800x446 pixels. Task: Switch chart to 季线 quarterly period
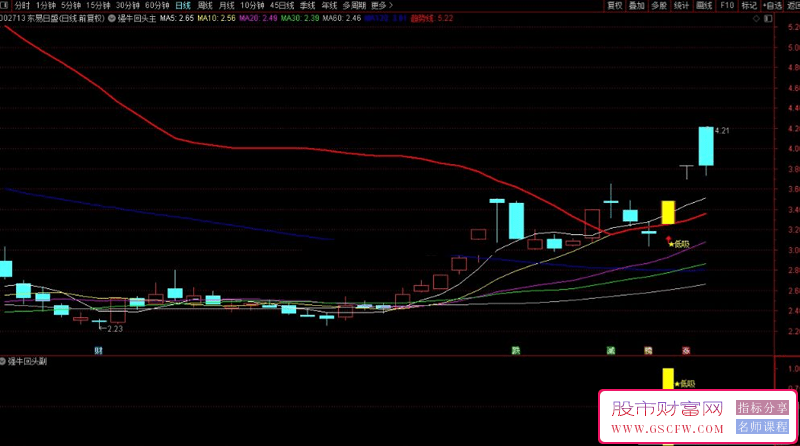(307, 5)
